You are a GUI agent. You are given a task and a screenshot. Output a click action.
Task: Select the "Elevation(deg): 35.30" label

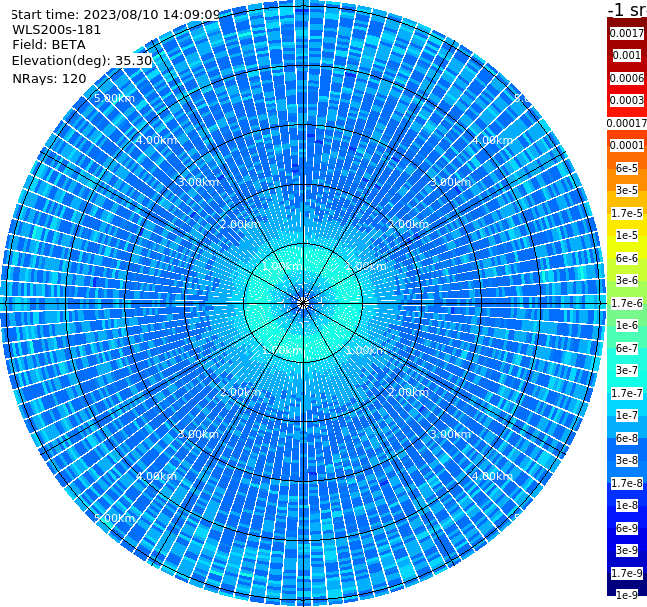[82, 61]
